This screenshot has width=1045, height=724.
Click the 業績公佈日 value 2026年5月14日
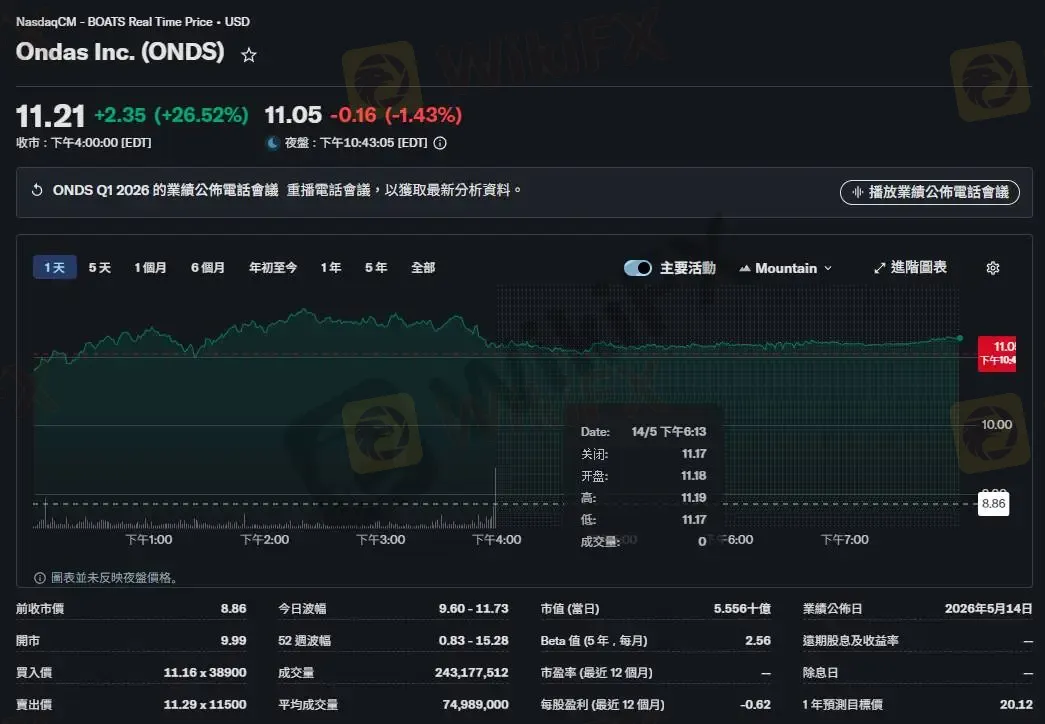[988, 609]
